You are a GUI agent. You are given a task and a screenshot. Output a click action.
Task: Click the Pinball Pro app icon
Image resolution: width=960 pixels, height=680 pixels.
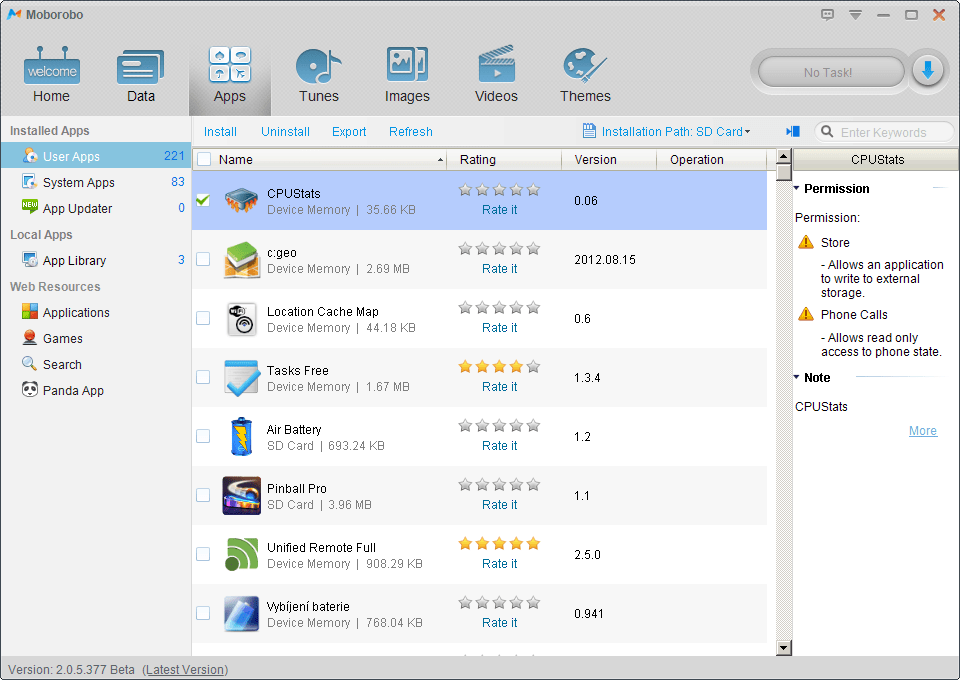tap(241, 495)
